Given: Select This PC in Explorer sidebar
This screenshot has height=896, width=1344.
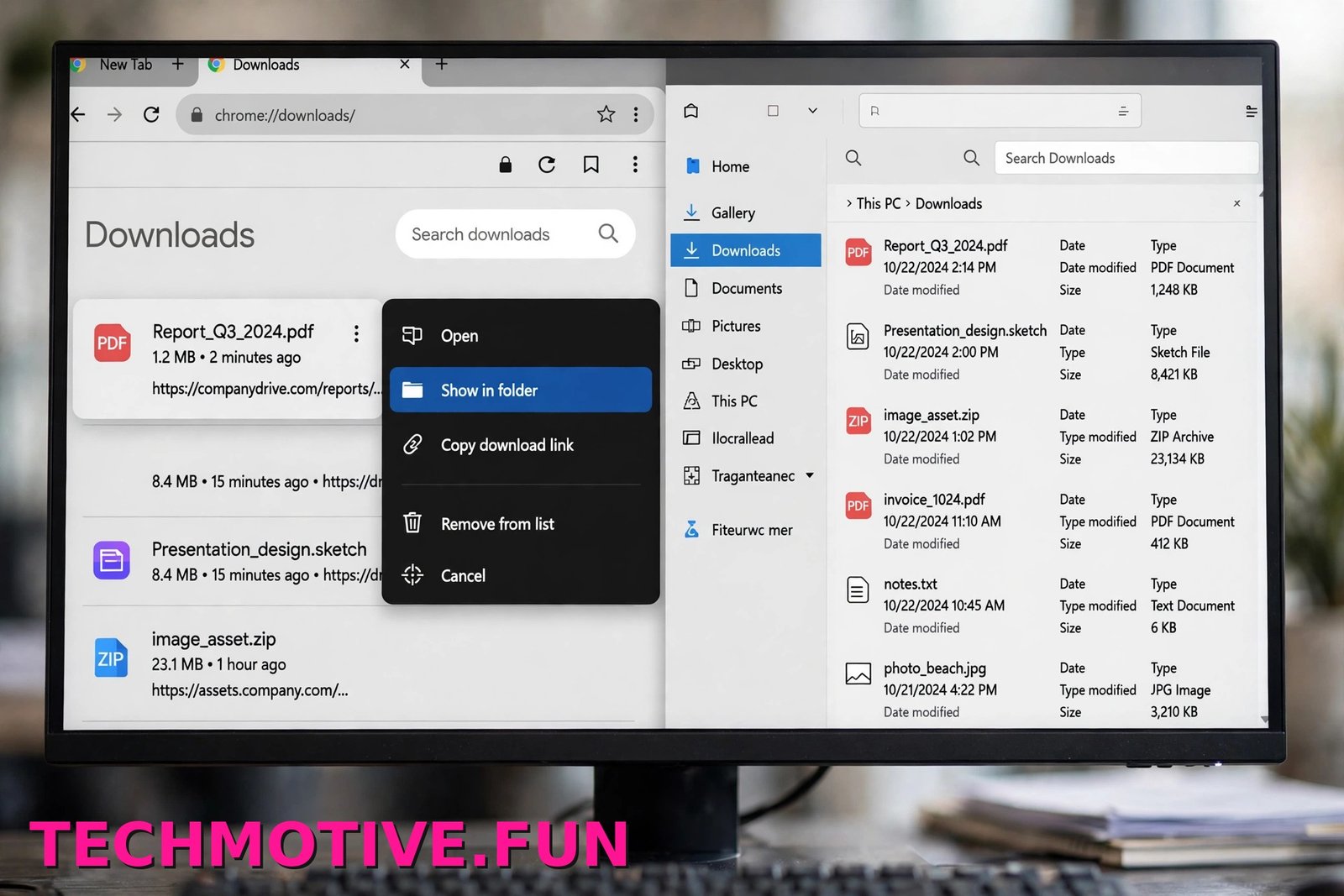Looking at the screenshot, I should (746, 401).
